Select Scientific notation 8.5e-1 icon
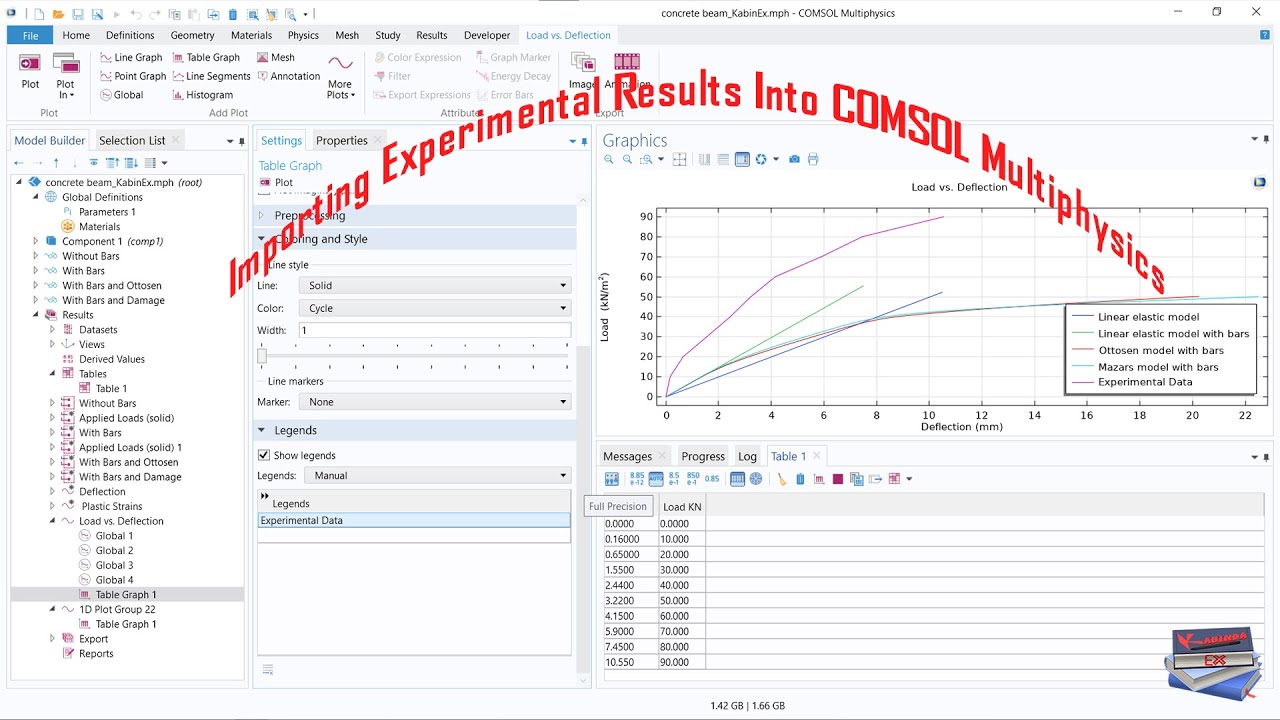 point(674,479)
